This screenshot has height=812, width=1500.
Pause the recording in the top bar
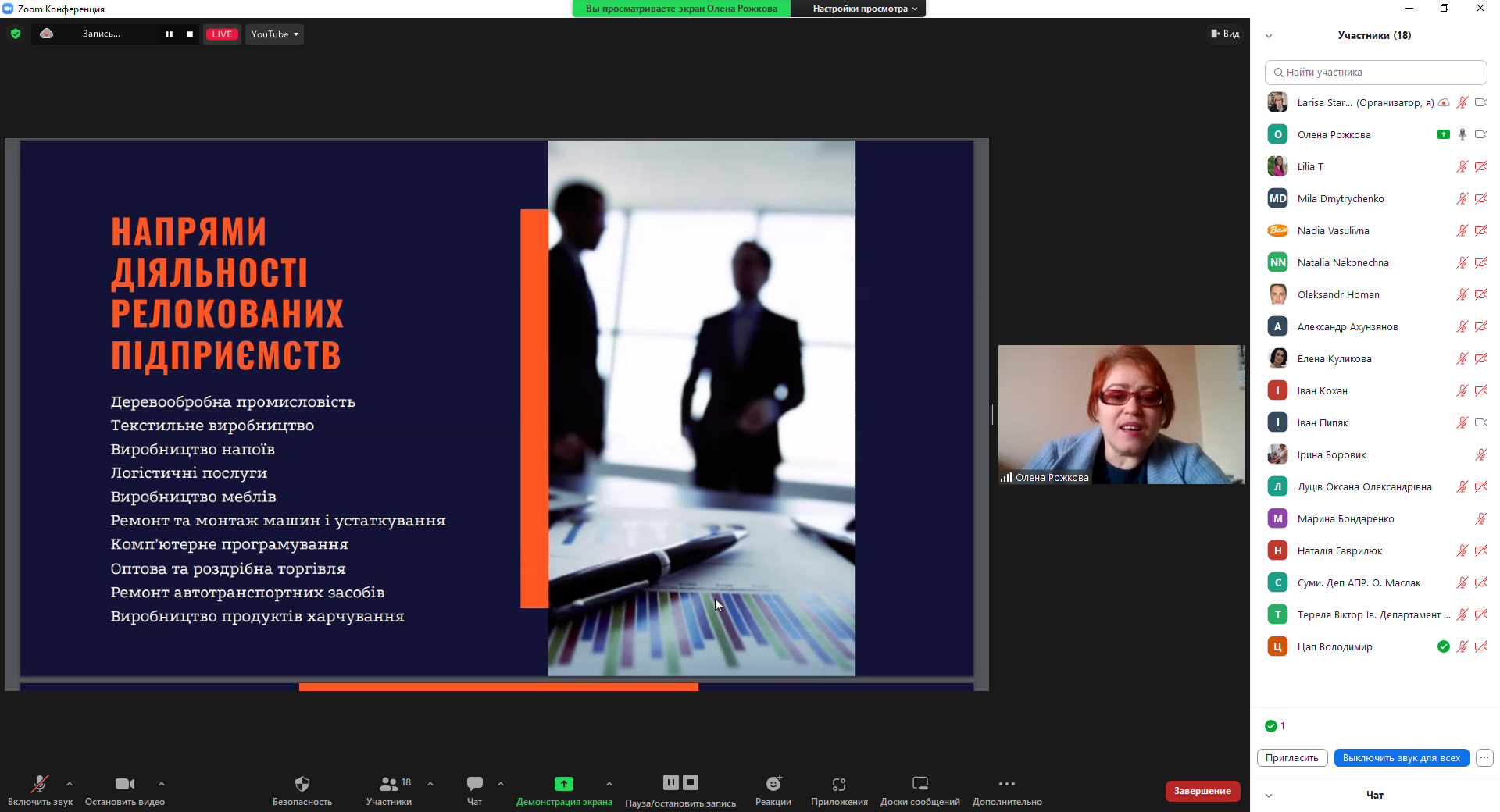[x=169, y=34]
